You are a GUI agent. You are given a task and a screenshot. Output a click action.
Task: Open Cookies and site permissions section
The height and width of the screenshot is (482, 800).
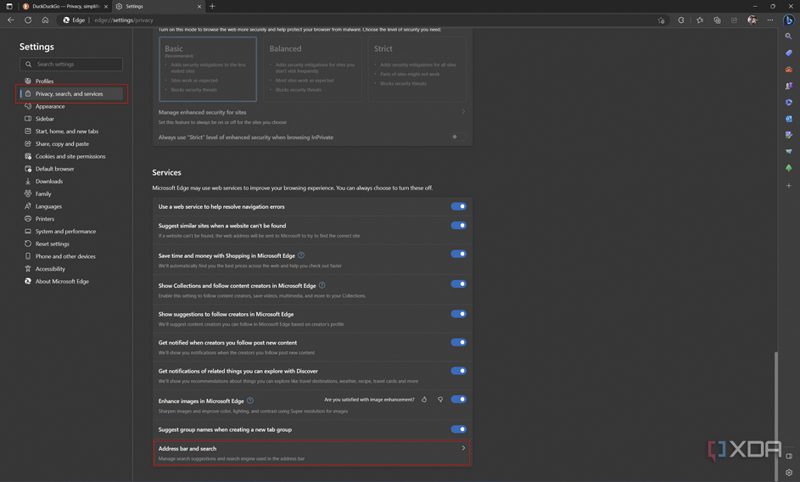tap(71, 157)
